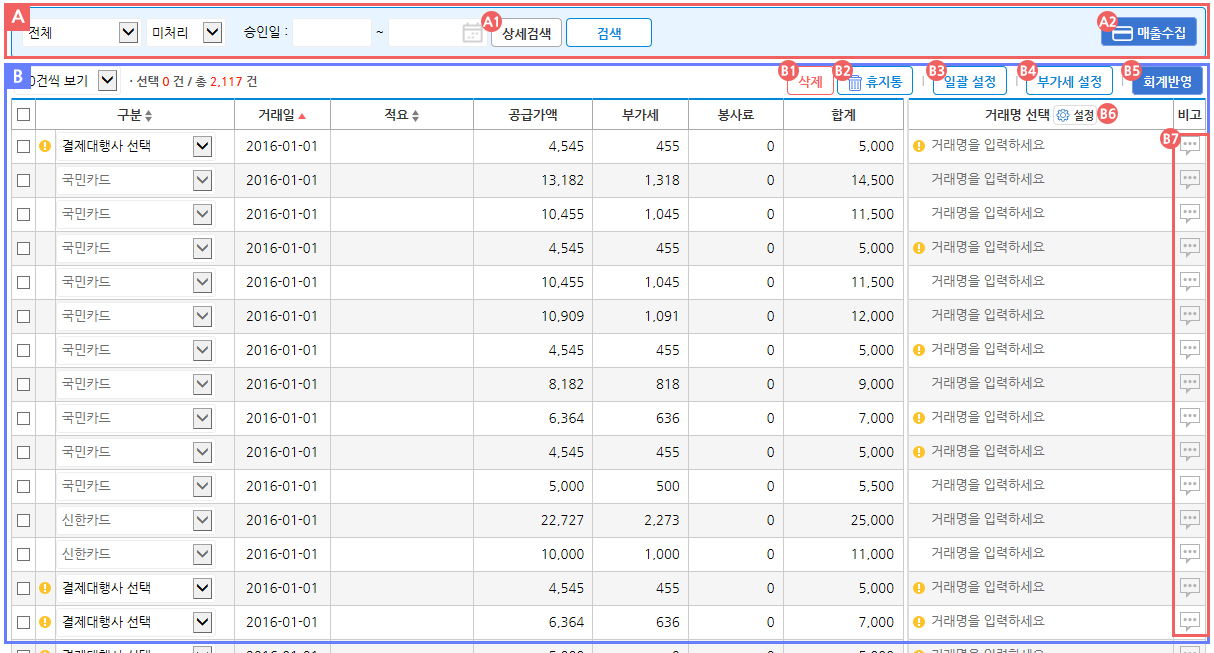Toggle the select-all checkbox in the header
The width and height of the screenshot is (1214, 653).
point(23,116)
